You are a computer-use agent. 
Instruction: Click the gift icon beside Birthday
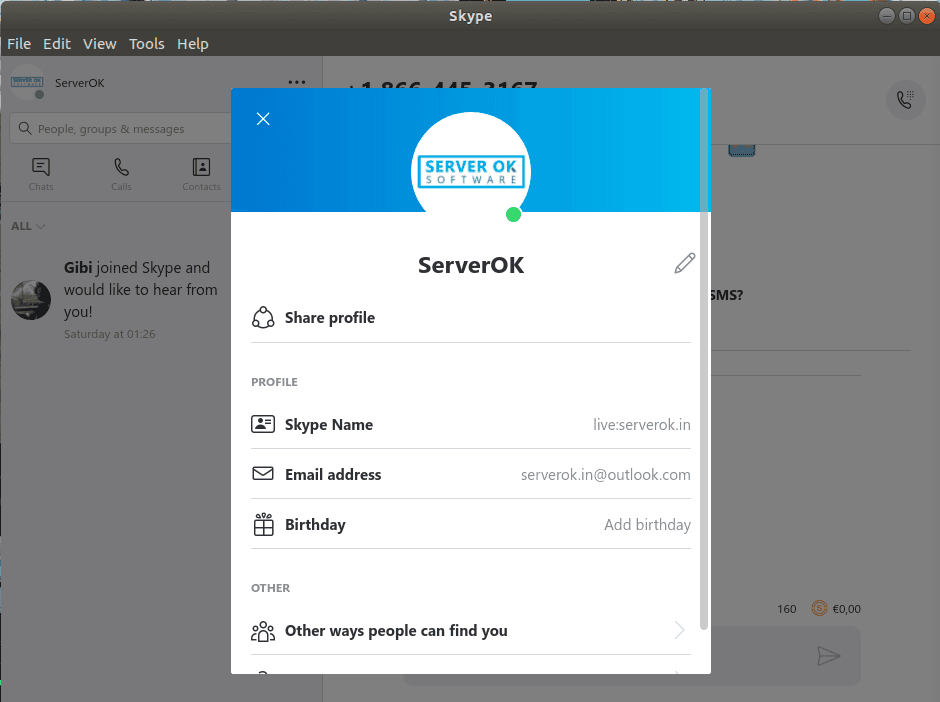262,524
